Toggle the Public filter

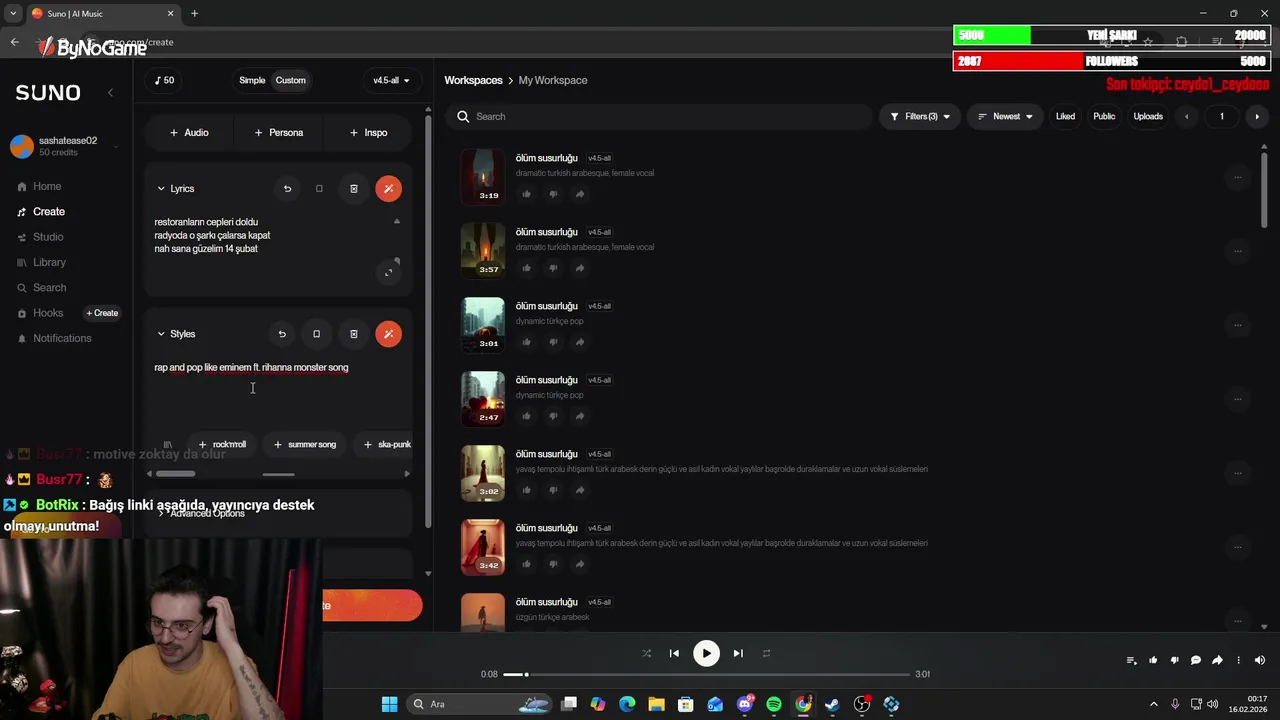1104,116
